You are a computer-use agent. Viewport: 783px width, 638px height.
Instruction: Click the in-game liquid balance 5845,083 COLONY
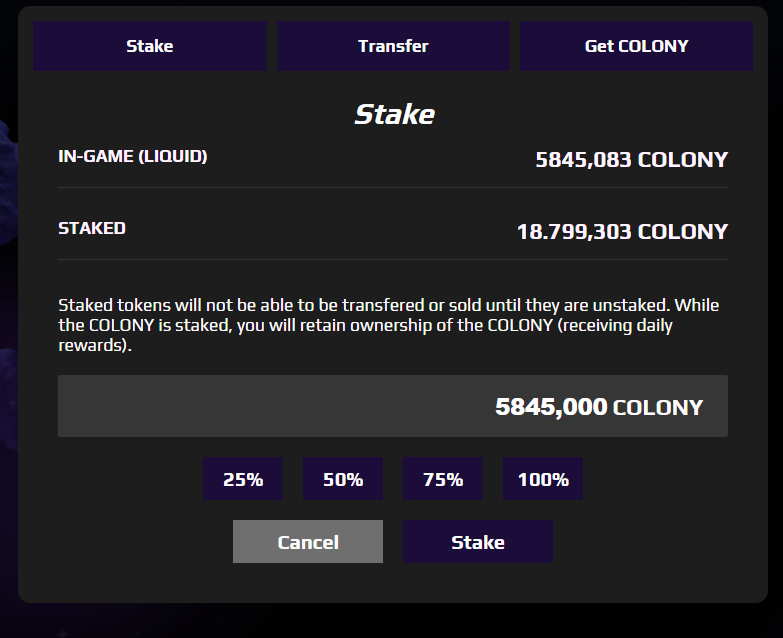632,160
